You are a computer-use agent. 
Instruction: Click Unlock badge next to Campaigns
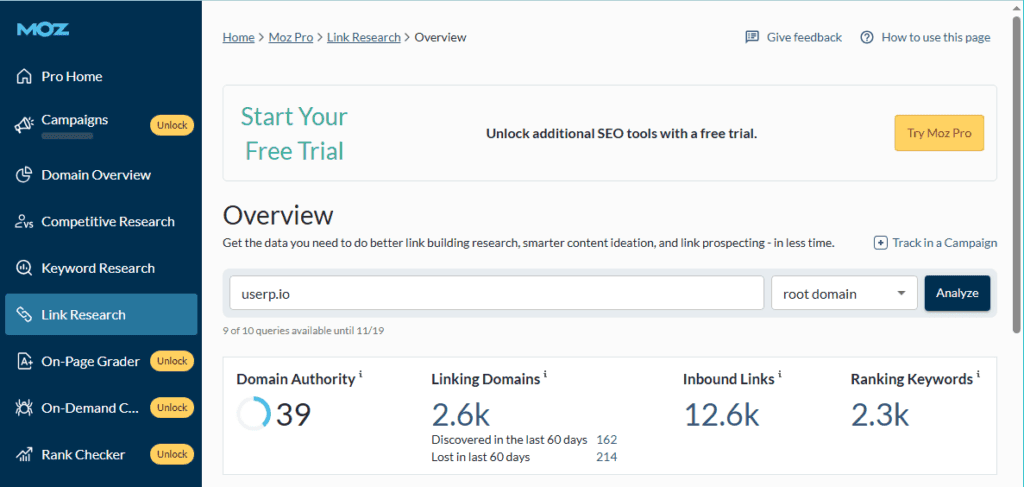[172, 125]
